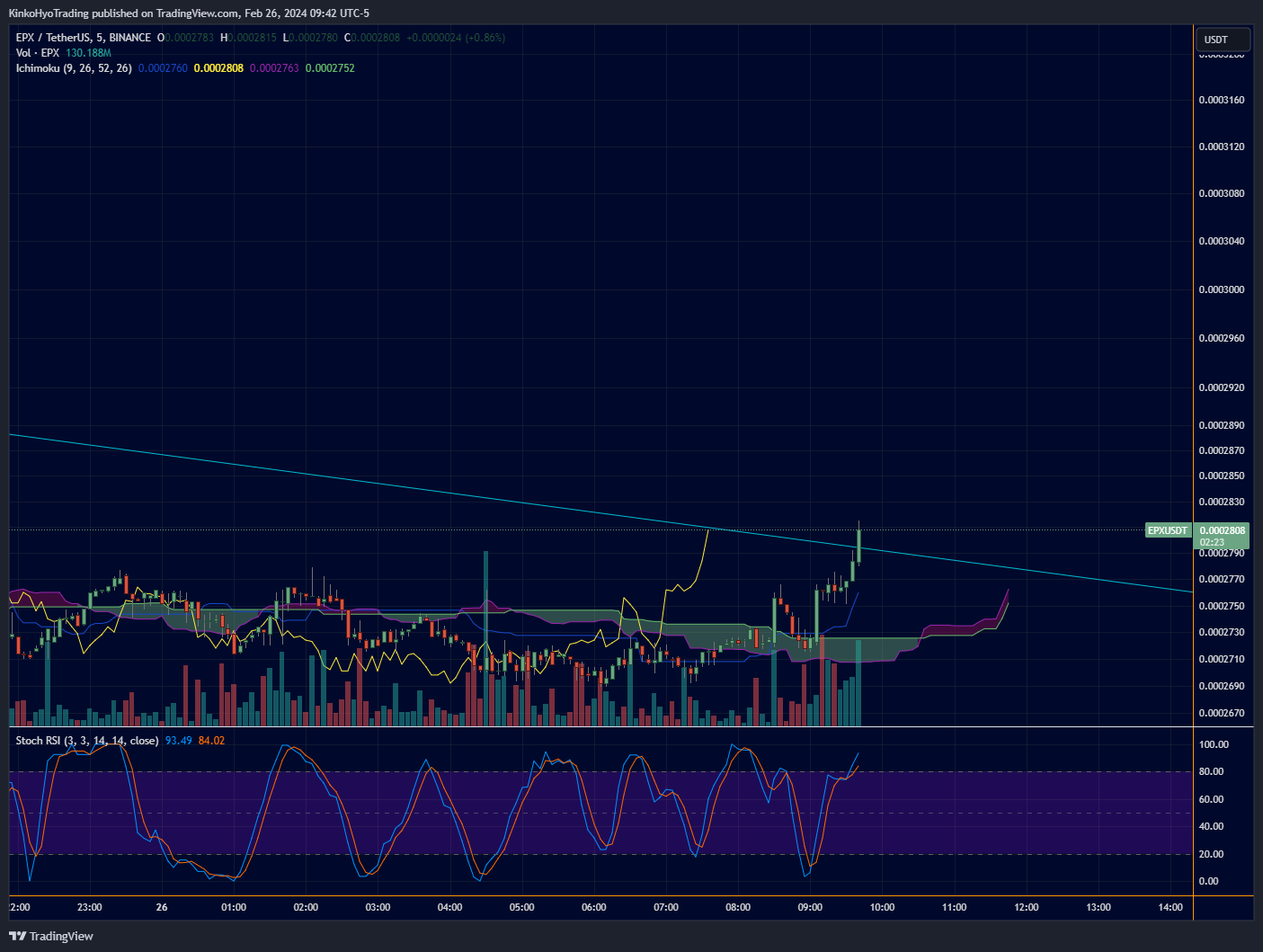Click the 0.0003160 price axis label
1263x952 pixels.
[1222, 100]
